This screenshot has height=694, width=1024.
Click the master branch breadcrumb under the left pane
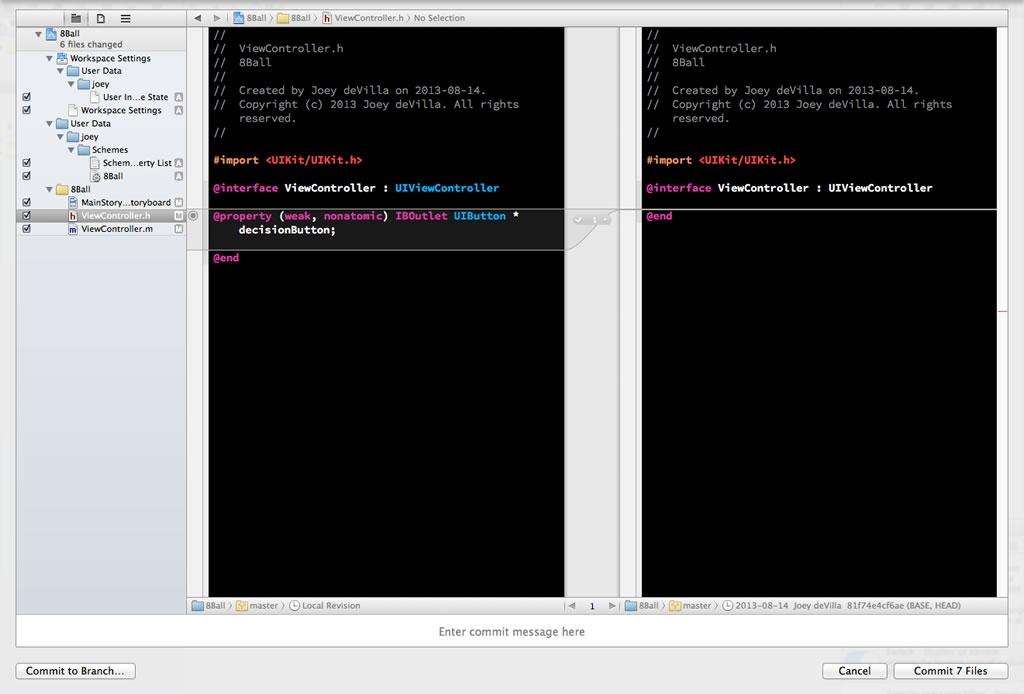click(257, 606)
